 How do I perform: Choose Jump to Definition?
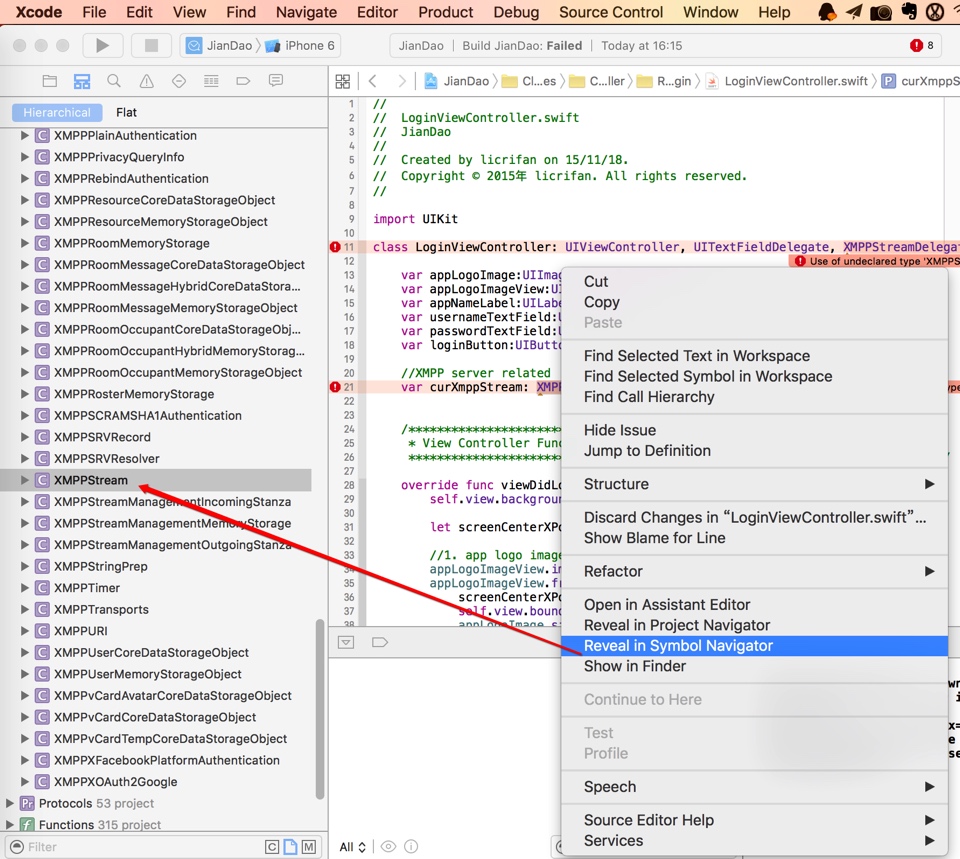point(754,451)
